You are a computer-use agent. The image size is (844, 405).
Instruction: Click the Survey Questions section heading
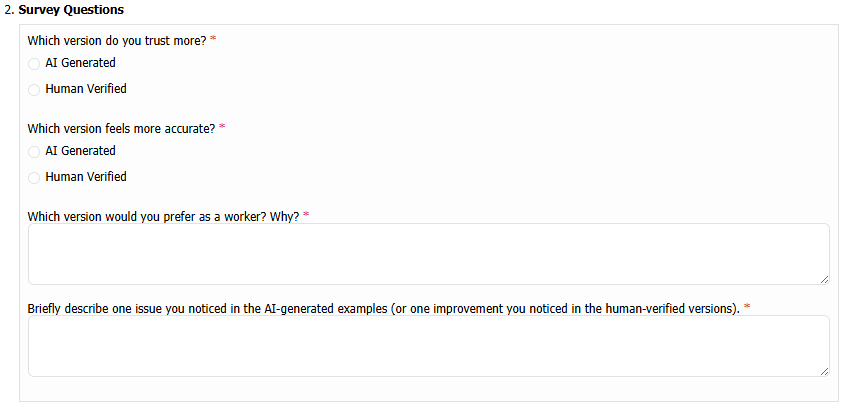(x=71, y=10)
